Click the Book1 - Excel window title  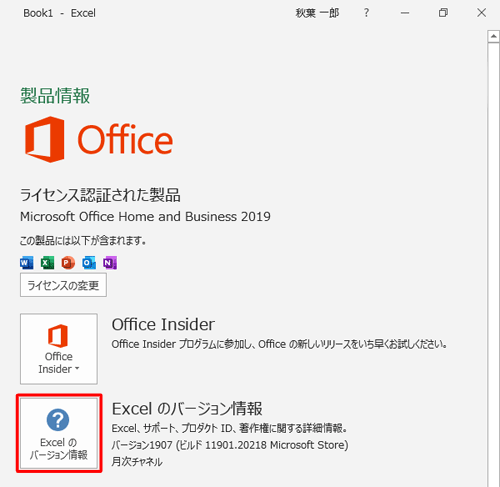tap(59, 13)
